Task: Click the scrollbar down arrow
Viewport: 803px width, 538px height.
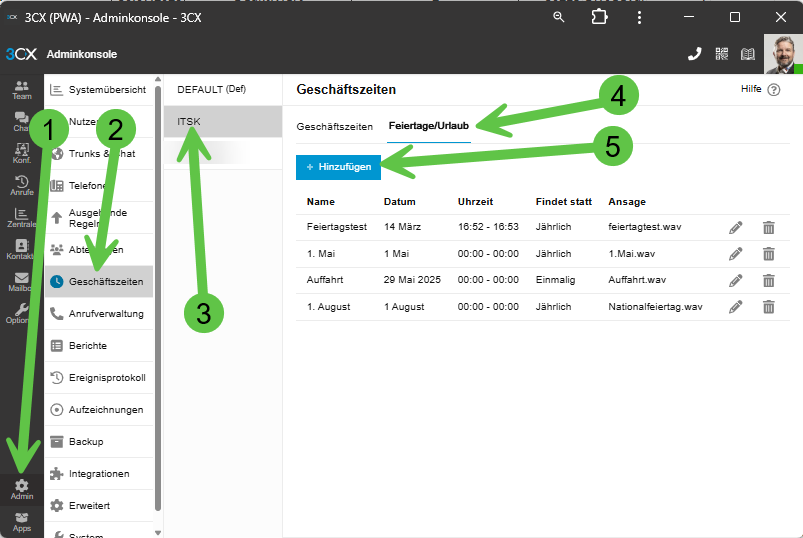Action: tap(158, 533)
